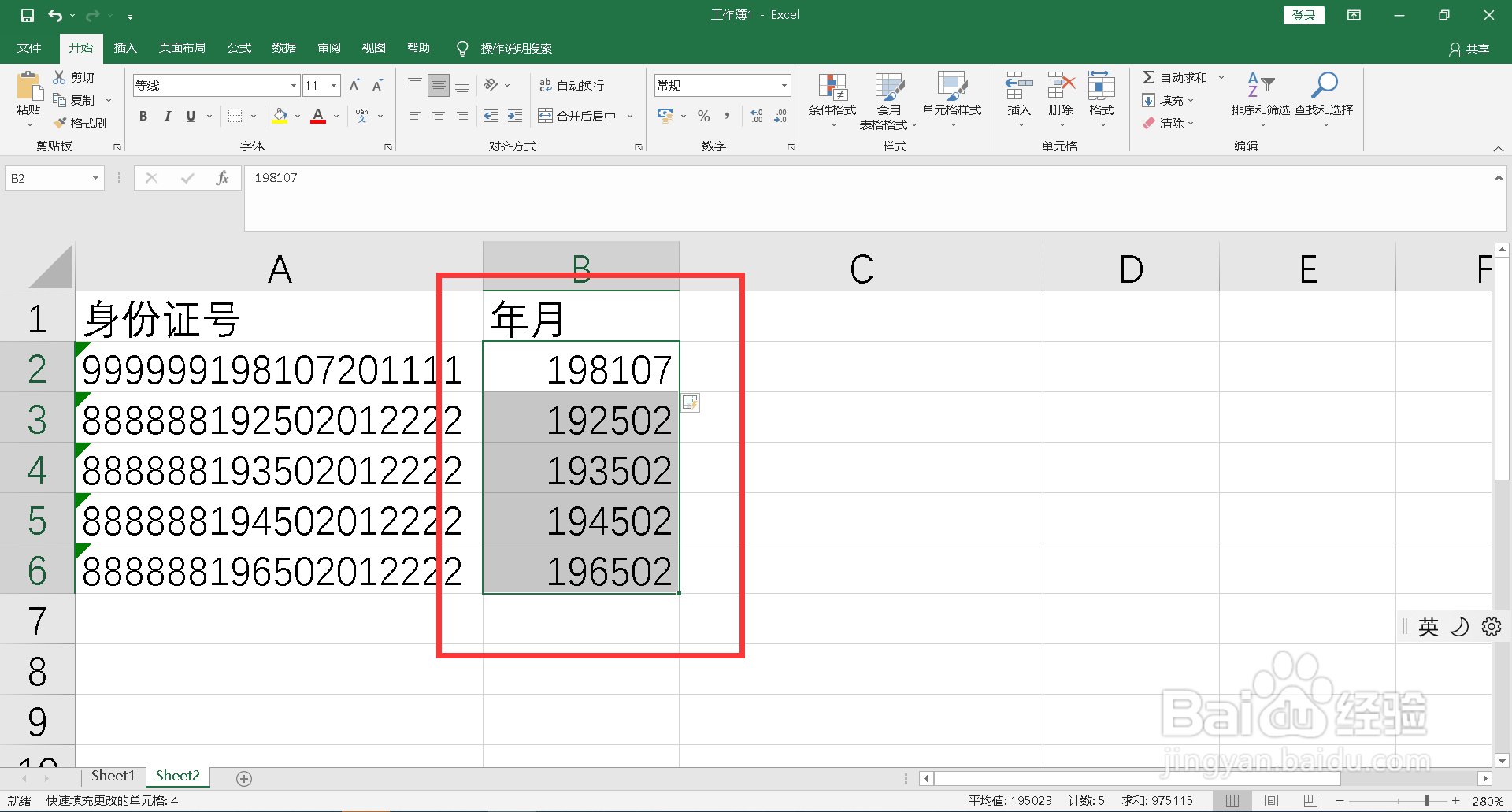The image size is (1512, 812).
Task: Click the Format Painter brush icon
Action: point(60,123)
